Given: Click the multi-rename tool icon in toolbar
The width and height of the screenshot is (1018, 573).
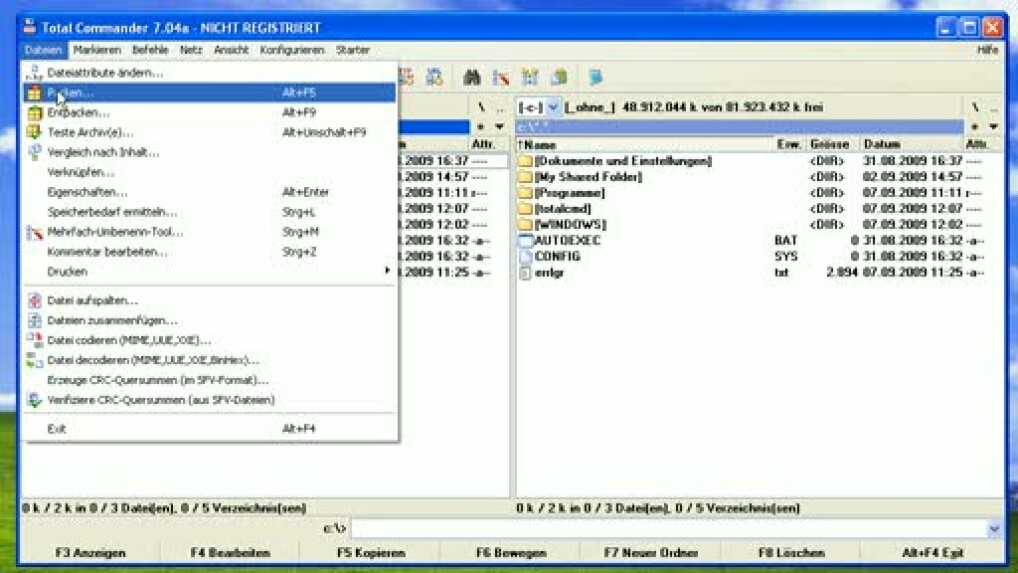Looking at the screenshot, I should (501, 77).
